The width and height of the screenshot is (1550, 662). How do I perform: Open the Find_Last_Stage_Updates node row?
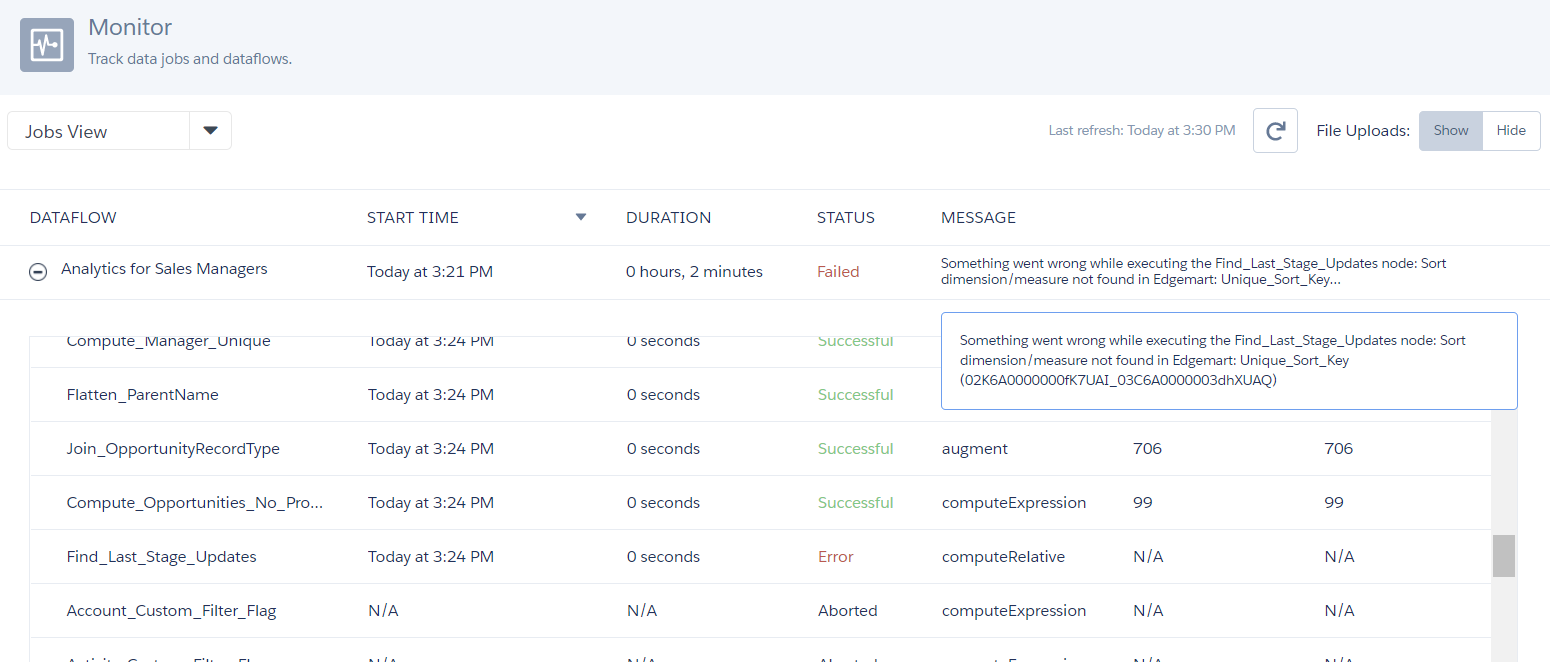(161, 556)
